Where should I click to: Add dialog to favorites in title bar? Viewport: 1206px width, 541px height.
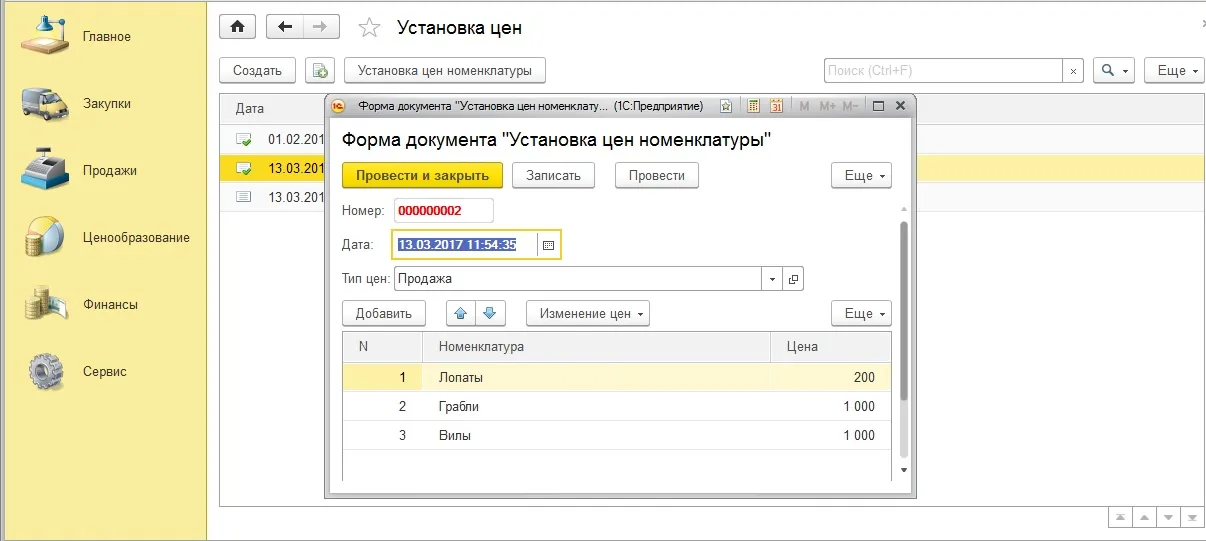(x=727, y=106)
